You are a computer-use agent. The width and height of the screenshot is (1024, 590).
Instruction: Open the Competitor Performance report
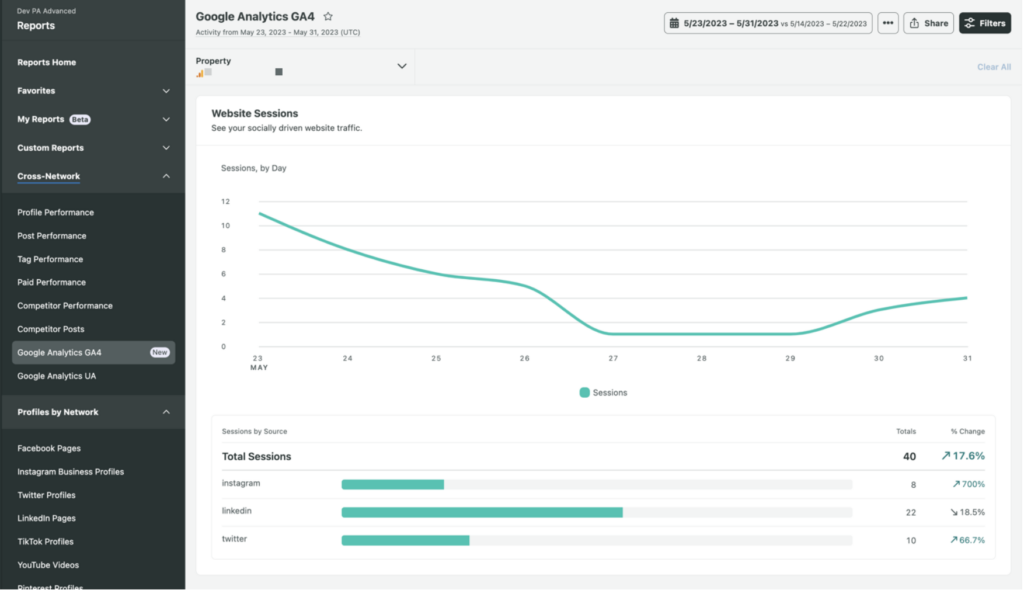(x=63, y=305)
